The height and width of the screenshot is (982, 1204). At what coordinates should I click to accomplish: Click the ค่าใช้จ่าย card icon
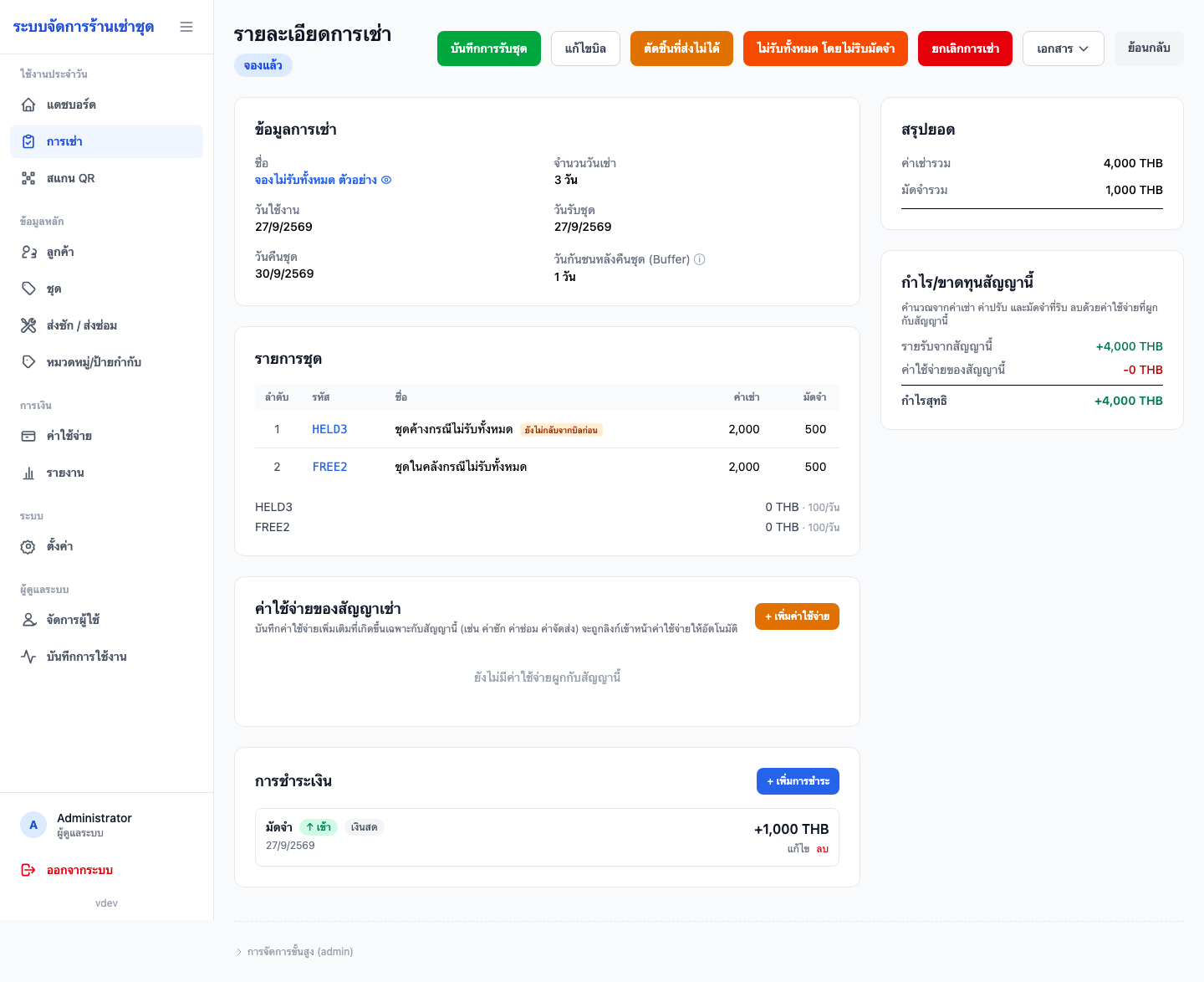point(28,436)
